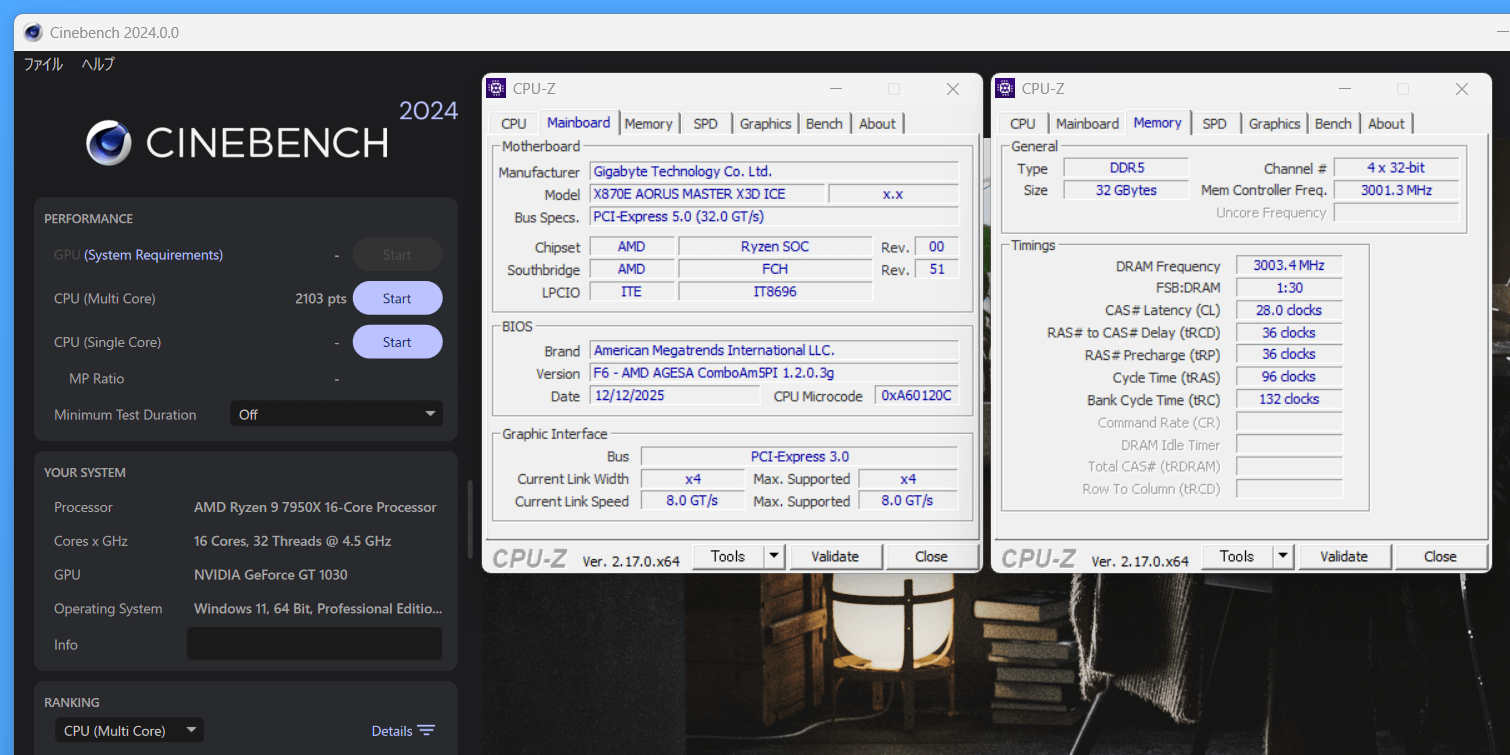
Task: Click the CPU-Z icon of Mainboard window
Action: 496,88
